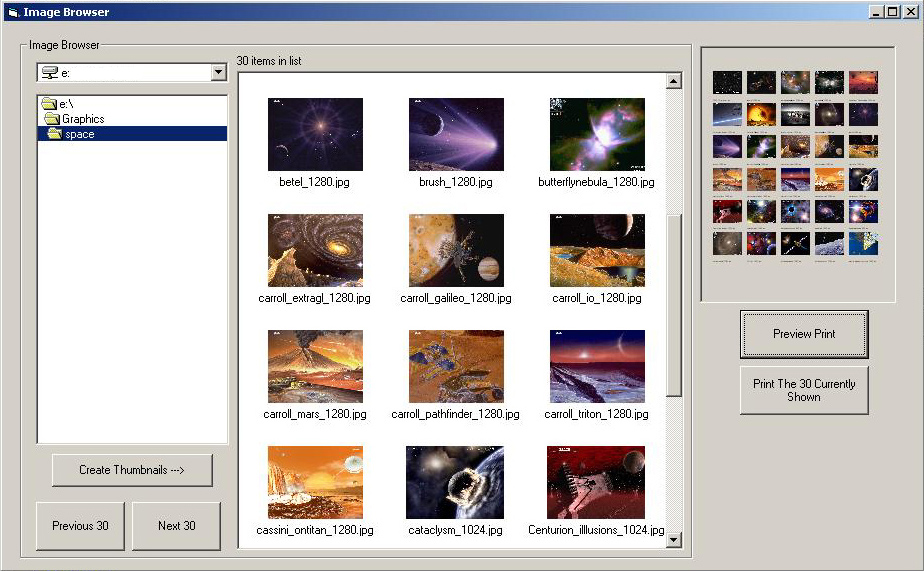Select the carroll_galileo_1280.jpg thumbnail
The image size is (924, 571).
(456, 250)
